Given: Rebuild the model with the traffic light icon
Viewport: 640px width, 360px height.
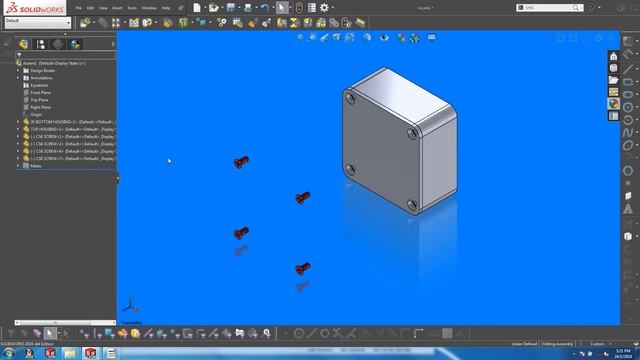Looking at the screenshot, I should tap(299, 7).
